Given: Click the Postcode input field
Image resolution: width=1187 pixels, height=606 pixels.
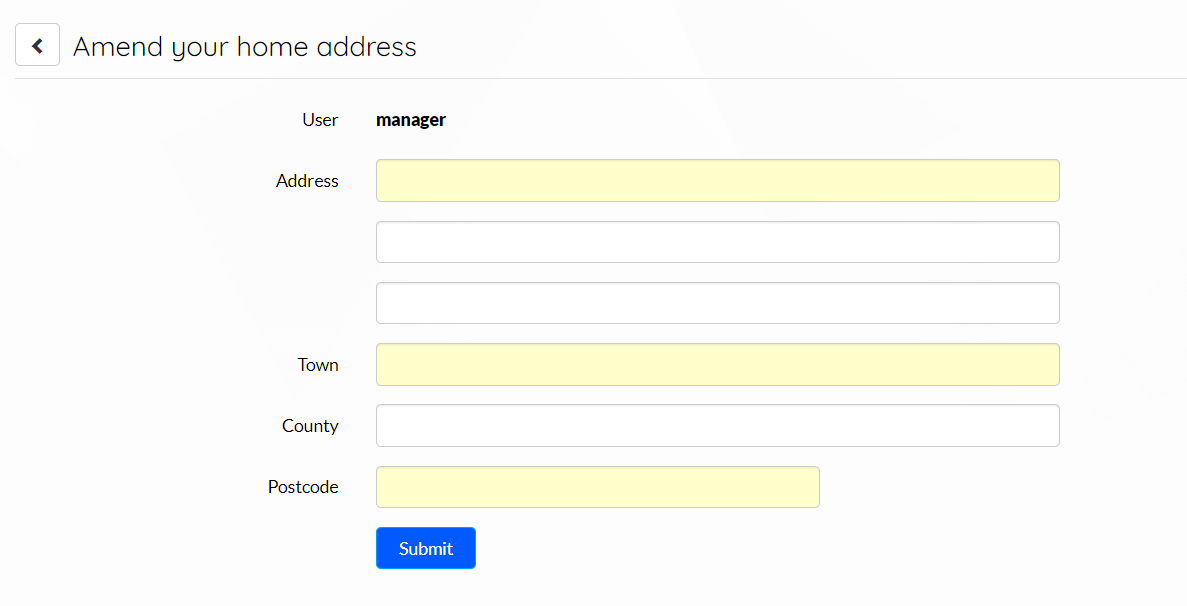Looking at the screenshot, I should point(598,487).
